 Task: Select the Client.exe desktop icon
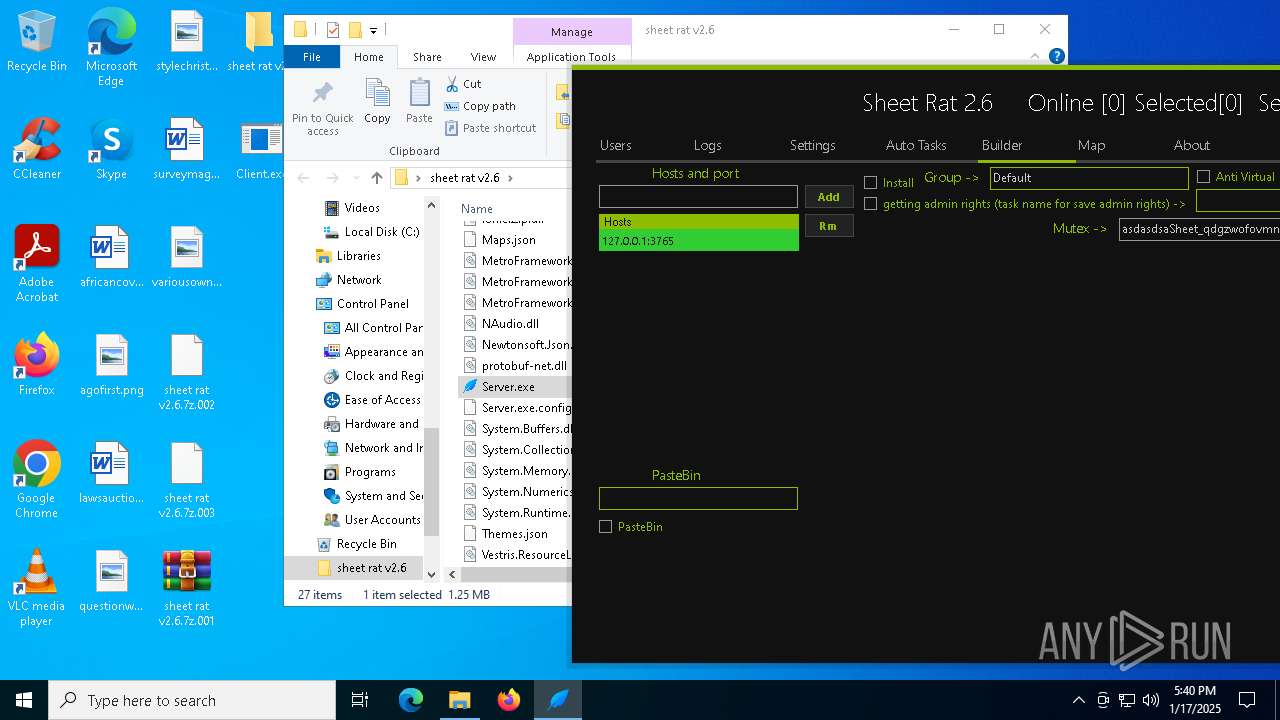(261, 149)
